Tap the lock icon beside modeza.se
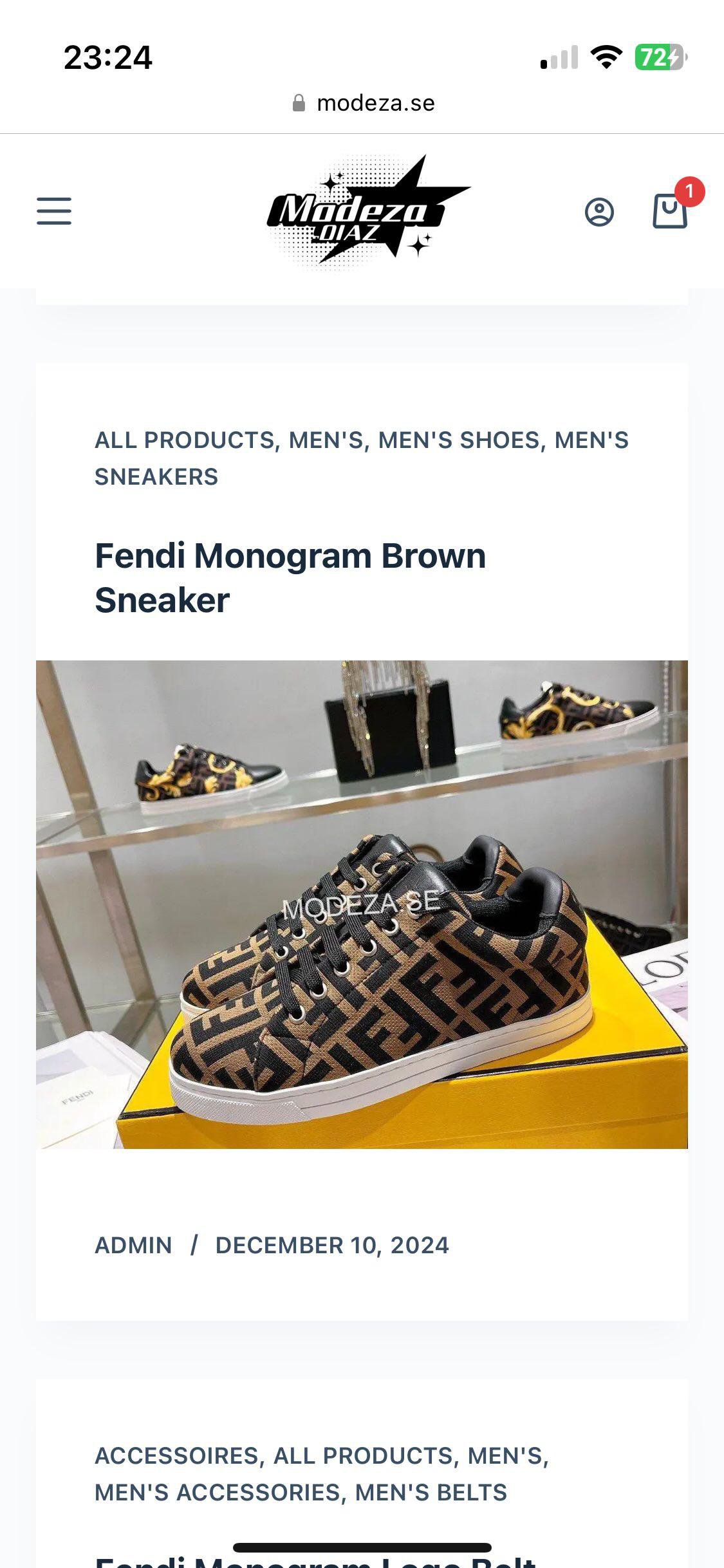The image size is (724, 1568). pyautogui.click(x=299, y=103)
